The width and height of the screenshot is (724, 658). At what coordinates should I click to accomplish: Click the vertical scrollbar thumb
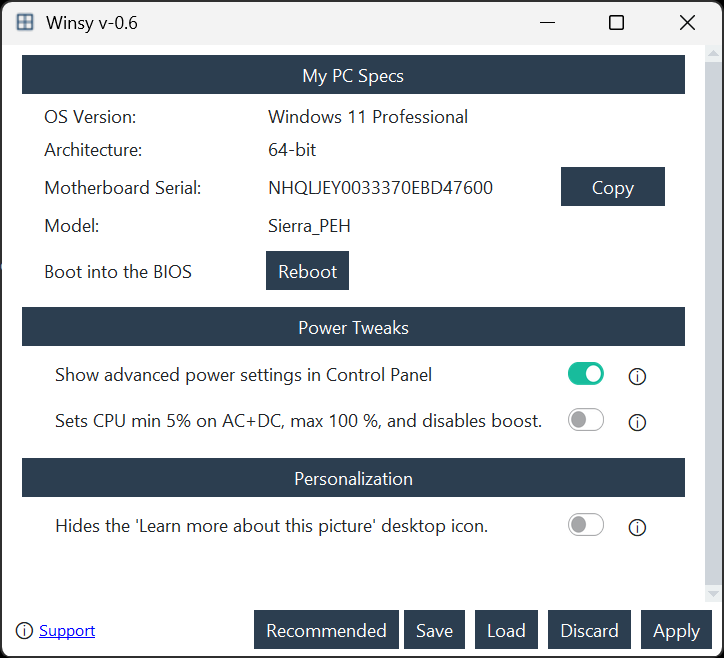tap(713, 323)
